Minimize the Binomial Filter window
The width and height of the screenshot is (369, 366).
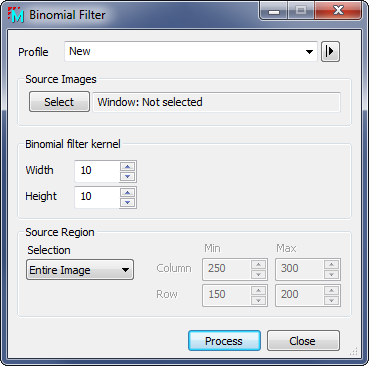[x=274, y=11]
